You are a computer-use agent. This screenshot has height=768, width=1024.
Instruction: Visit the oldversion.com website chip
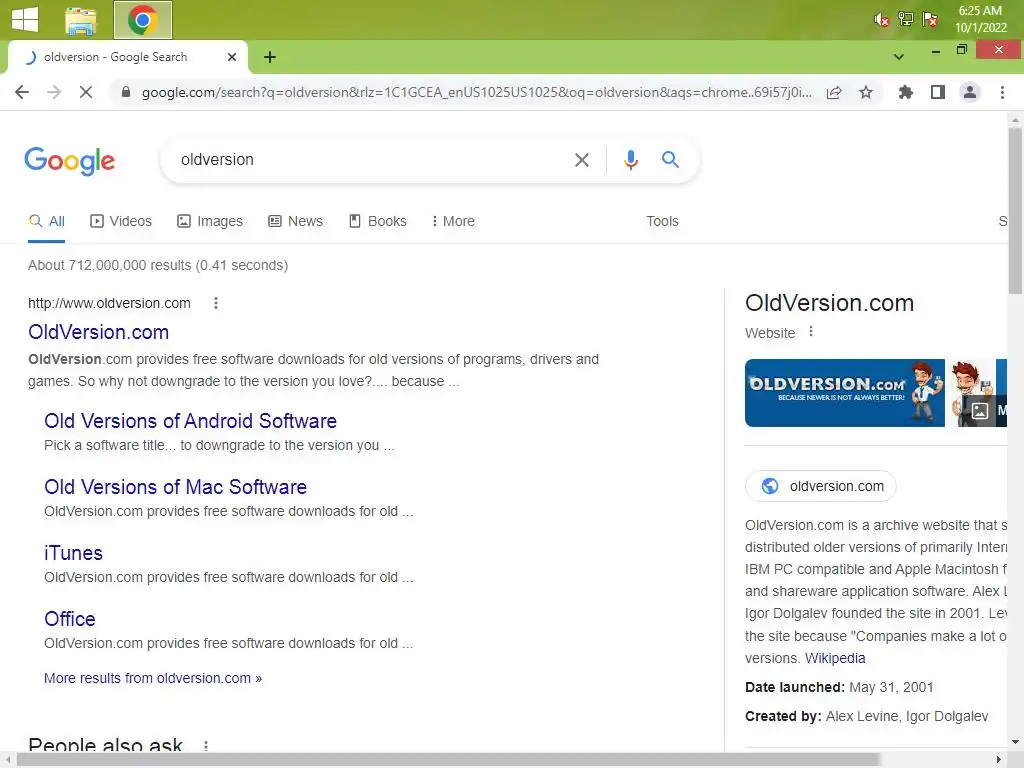821,487
